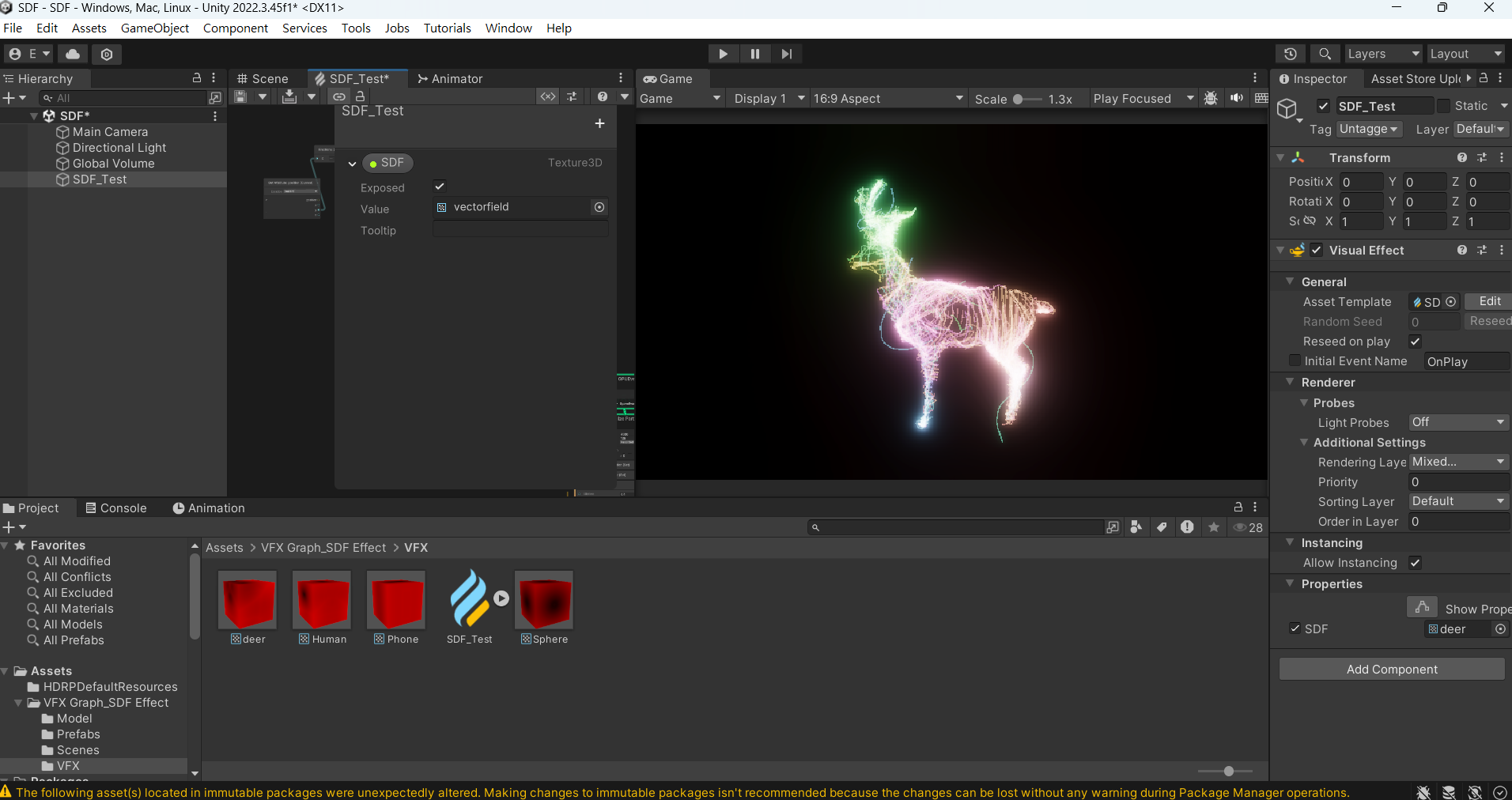This screenshot has height=800, width=1512.
Task: Click the Play button to enter play mode
Action: [x=723, y=53]
